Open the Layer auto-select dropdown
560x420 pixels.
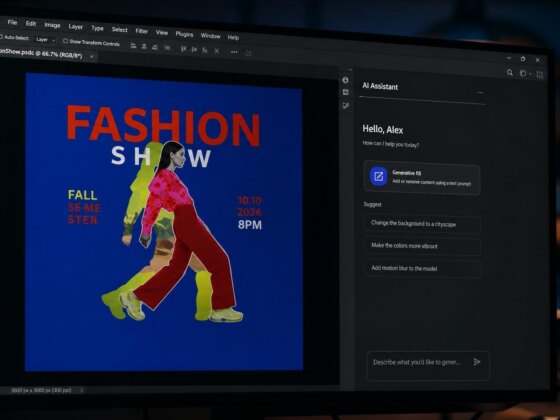(x=46, y=40)
